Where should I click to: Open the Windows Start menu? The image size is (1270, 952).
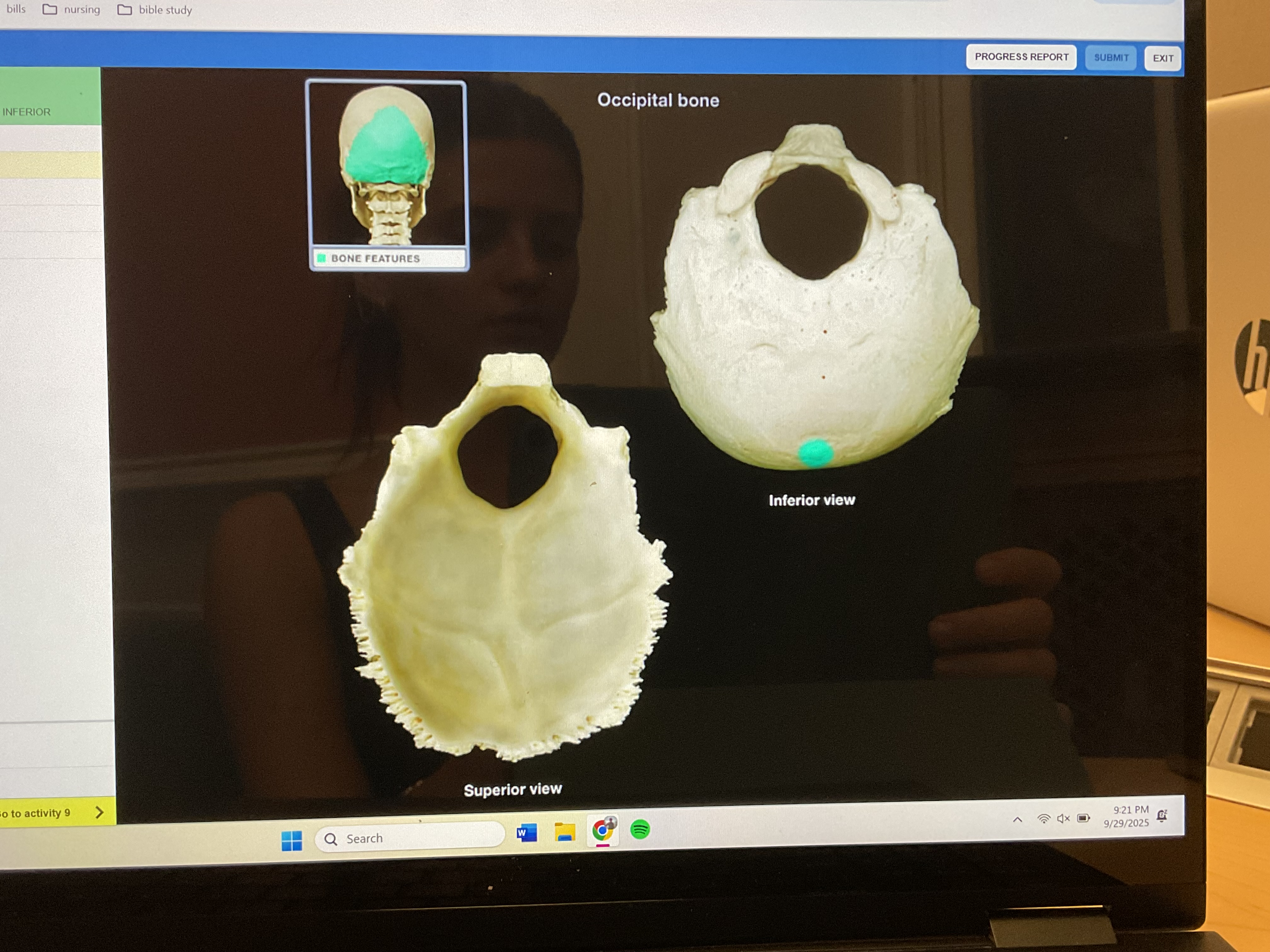292,841
